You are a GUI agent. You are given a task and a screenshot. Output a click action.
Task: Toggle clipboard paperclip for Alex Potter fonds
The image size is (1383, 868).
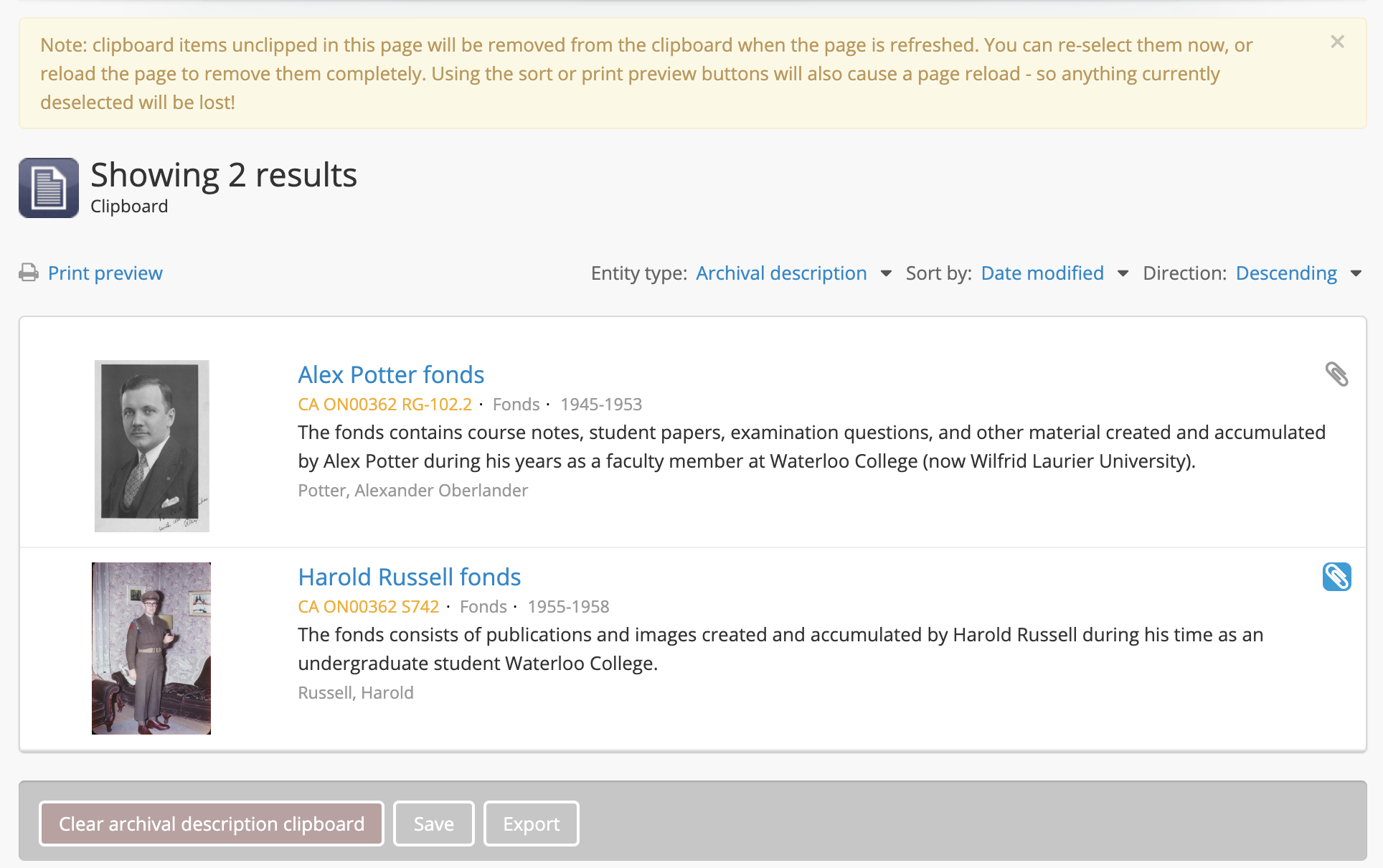click(x=1336, y=374)
